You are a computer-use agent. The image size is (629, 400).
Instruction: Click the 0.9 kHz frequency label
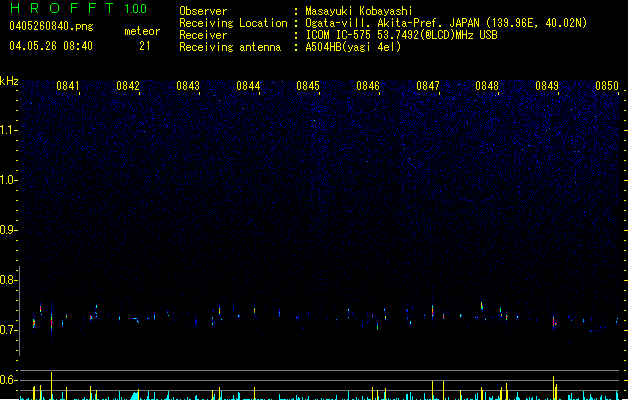pyautogui.click(x=9, y=230)
